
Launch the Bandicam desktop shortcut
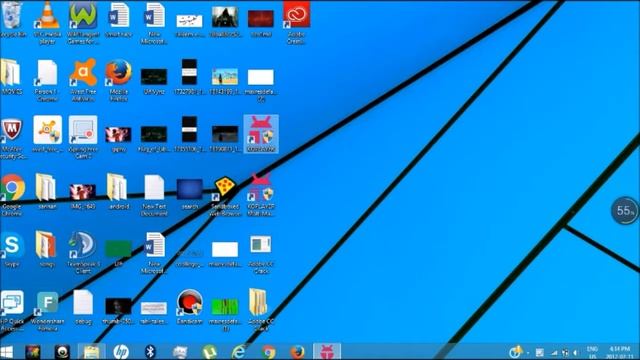[x=190, y=306]
